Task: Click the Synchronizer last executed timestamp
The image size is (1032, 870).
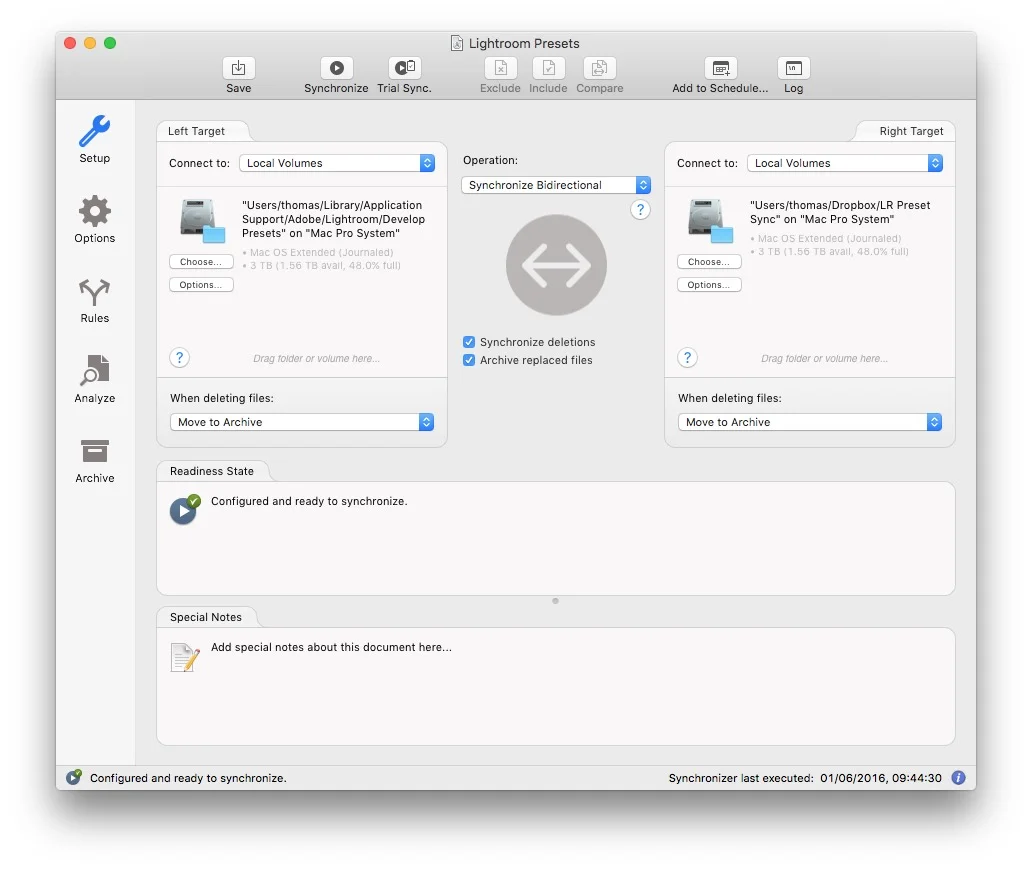Action: click(881, 778)
